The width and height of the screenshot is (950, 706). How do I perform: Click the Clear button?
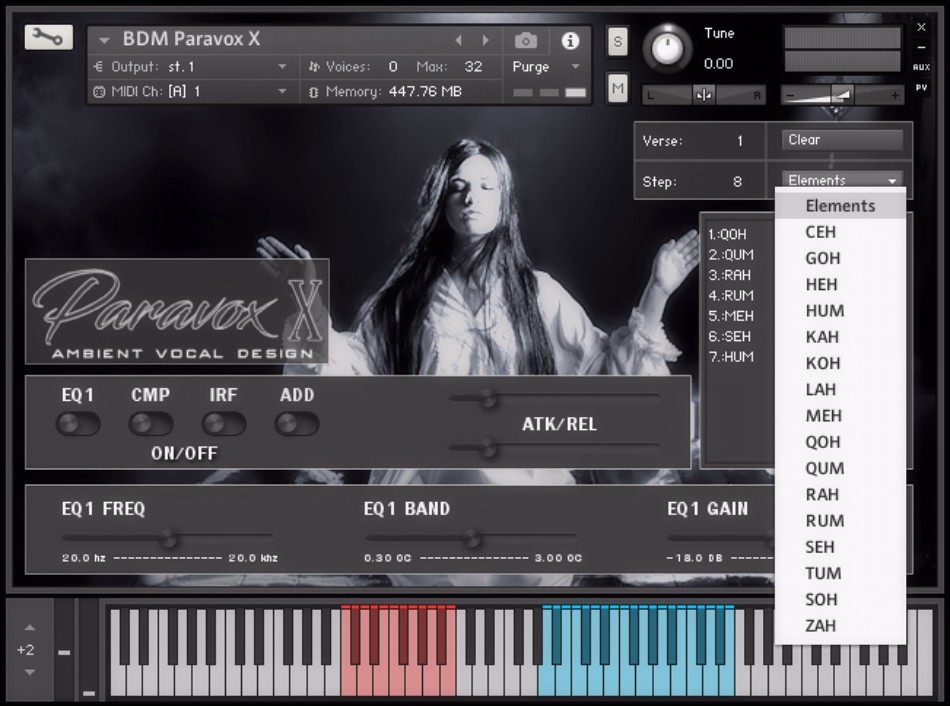tap(842, 140)
